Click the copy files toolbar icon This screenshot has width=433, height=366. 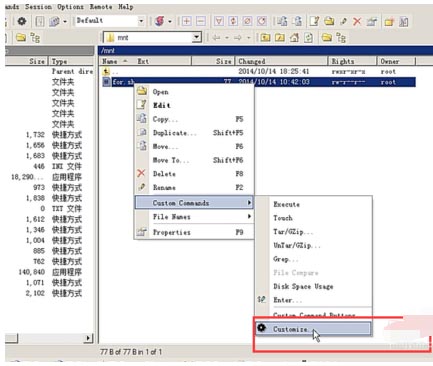click(282, 21)
